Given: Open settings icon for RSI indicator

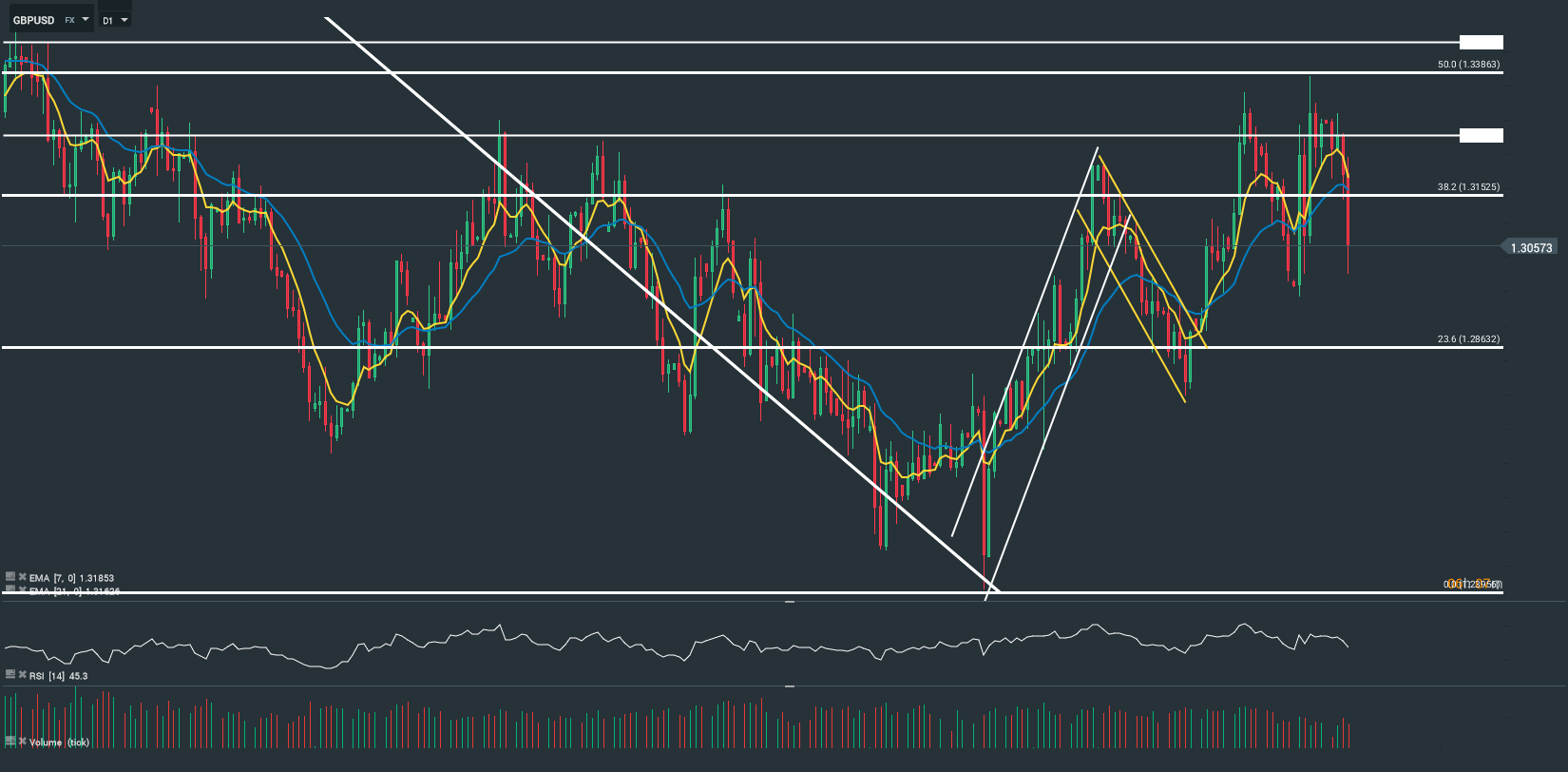Looking at the screenshot, I should click(10, 675).
